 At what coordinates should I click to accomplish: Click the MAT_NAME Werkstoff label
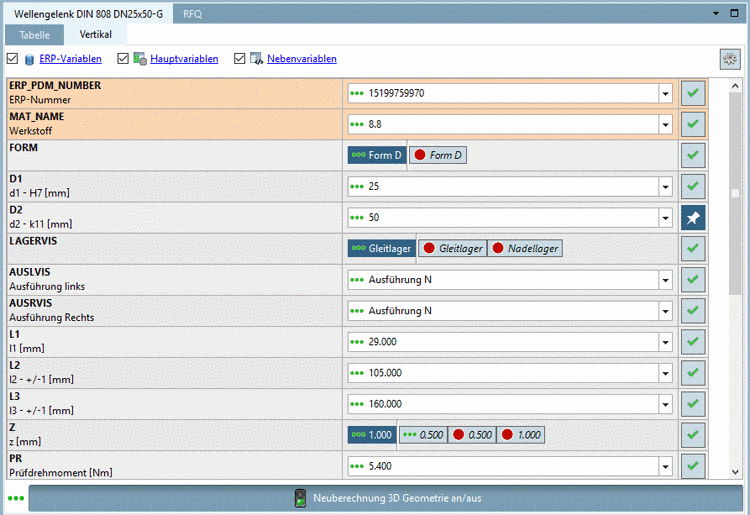coord(31,131)
